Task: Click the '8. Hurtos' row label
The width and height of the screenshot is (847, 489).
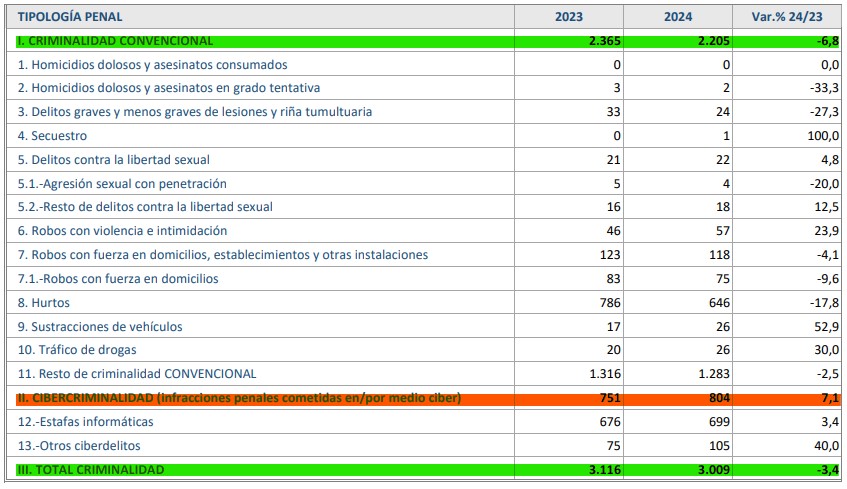Action: point(44,302)
